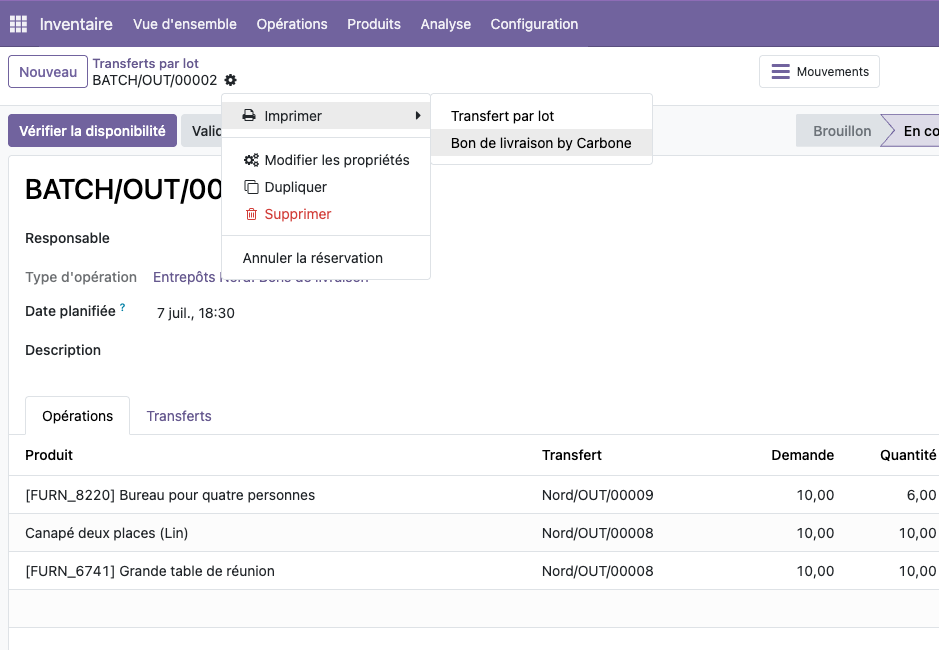Open the help tooltip next to Date planifiée
The height and width of the screenshot is (650, 939).
123,307
